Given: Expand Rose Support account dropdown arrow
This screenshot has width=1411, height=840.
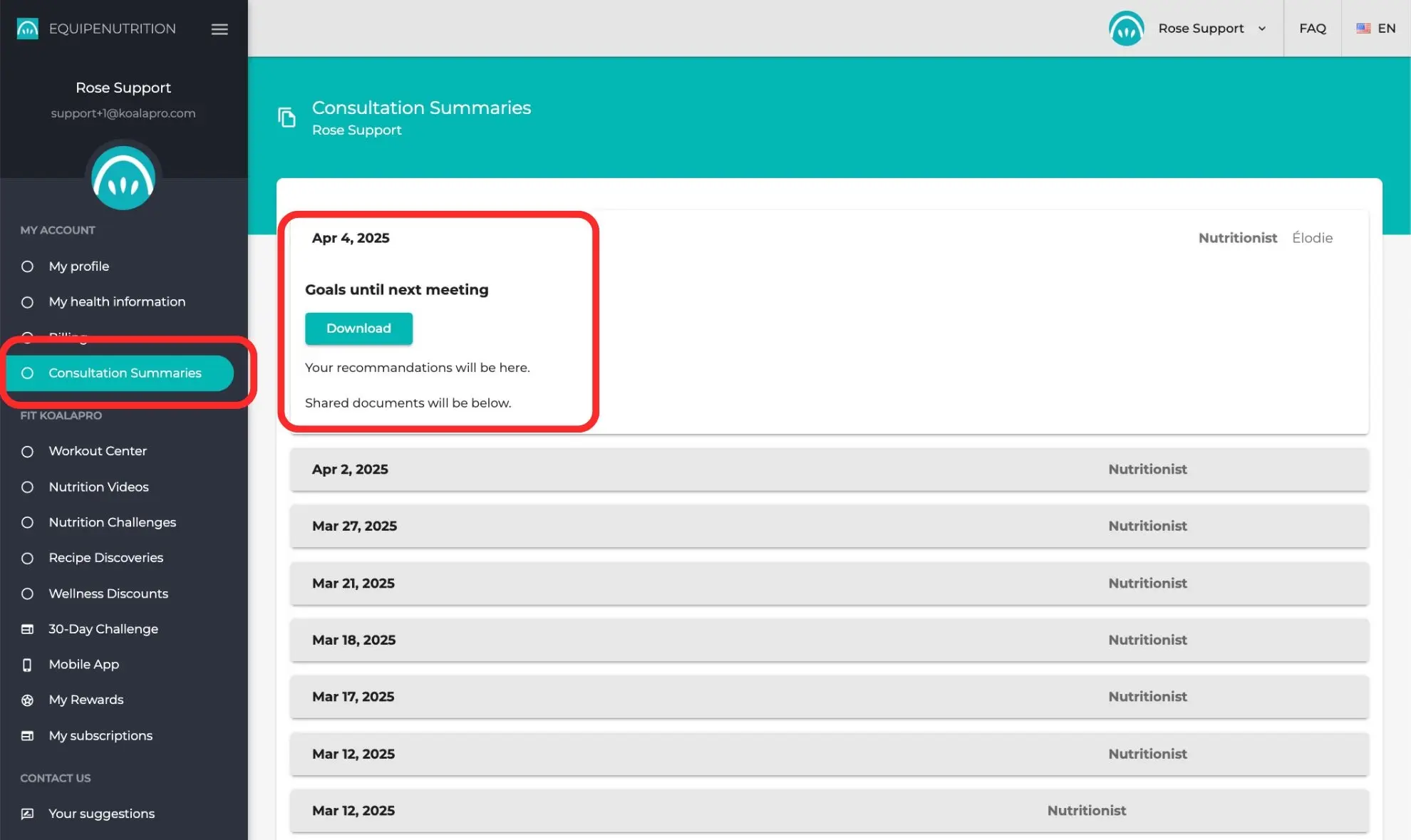Looking at the screenshot, I should point(1261,28).
